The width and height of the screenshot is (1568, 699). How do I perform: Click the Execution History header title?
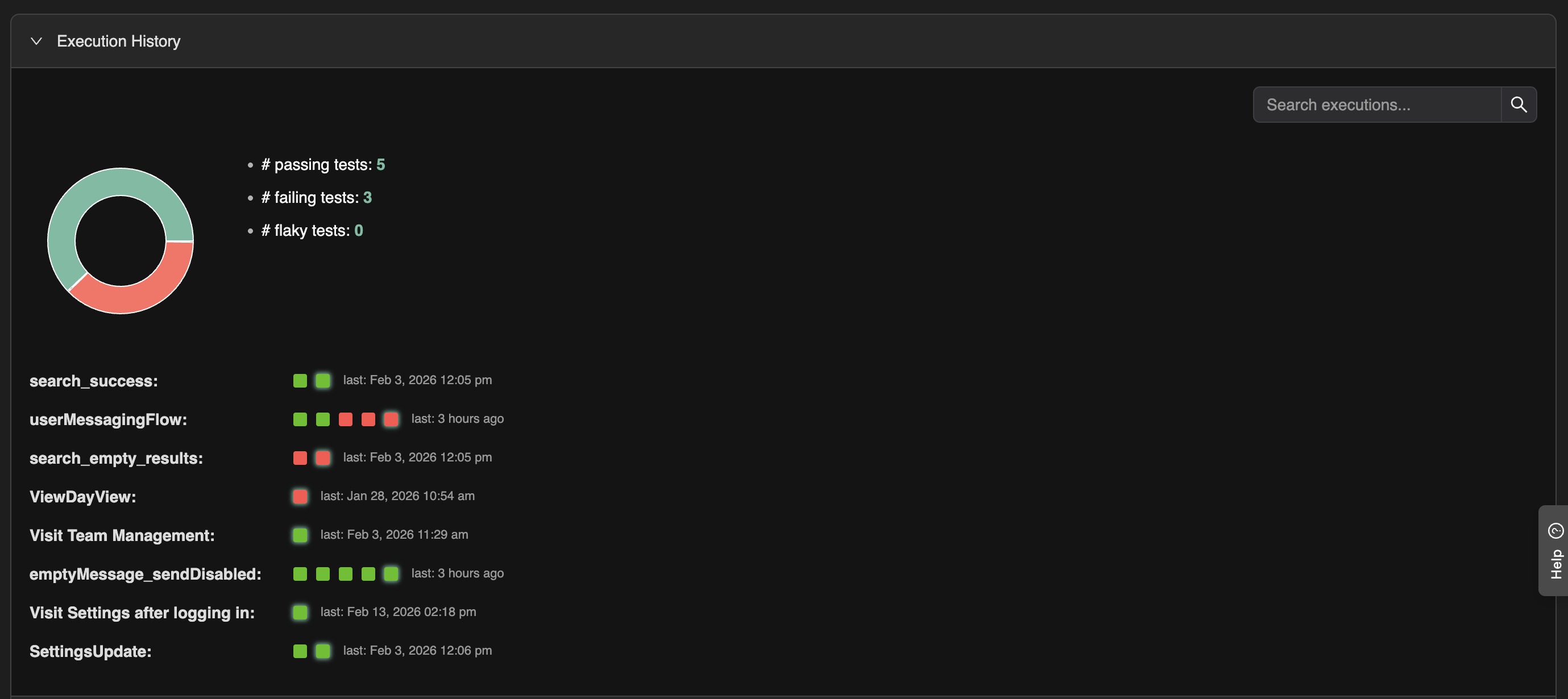point(118,41)
